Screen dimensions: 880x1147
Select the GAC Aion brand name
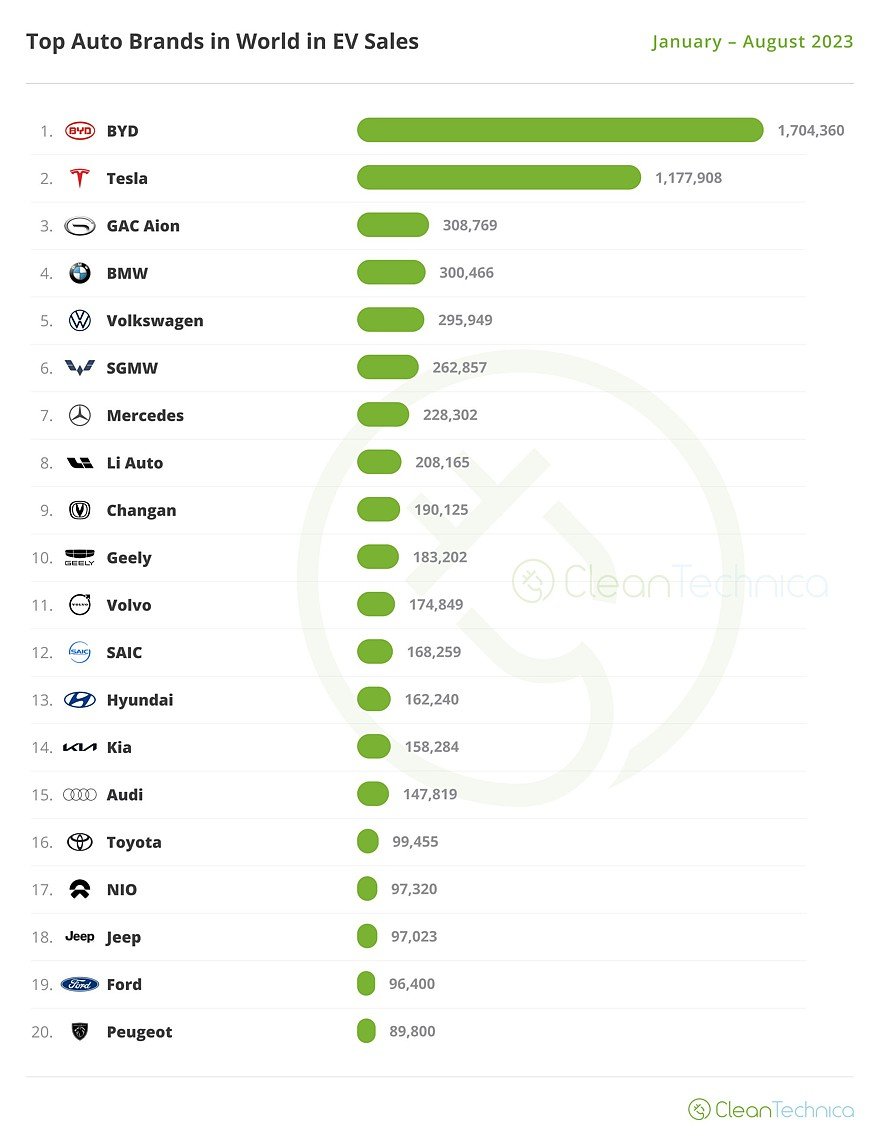(x=143, y=226)
